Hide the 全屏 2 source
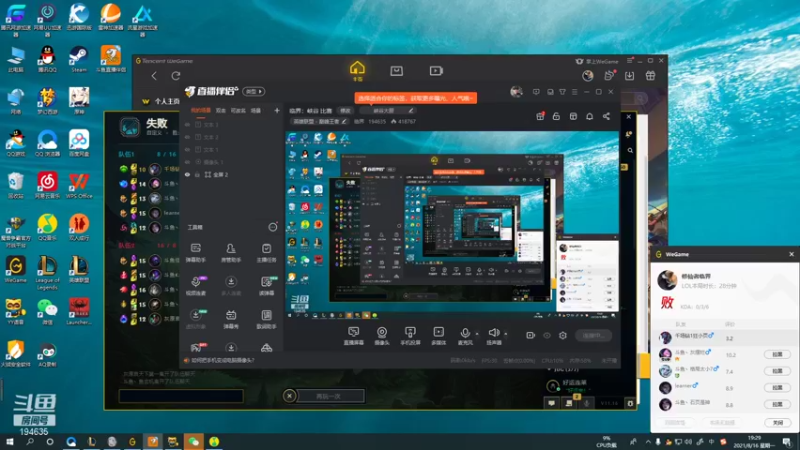The width and height of the screenshot is (800, 450). click(187, 174)
